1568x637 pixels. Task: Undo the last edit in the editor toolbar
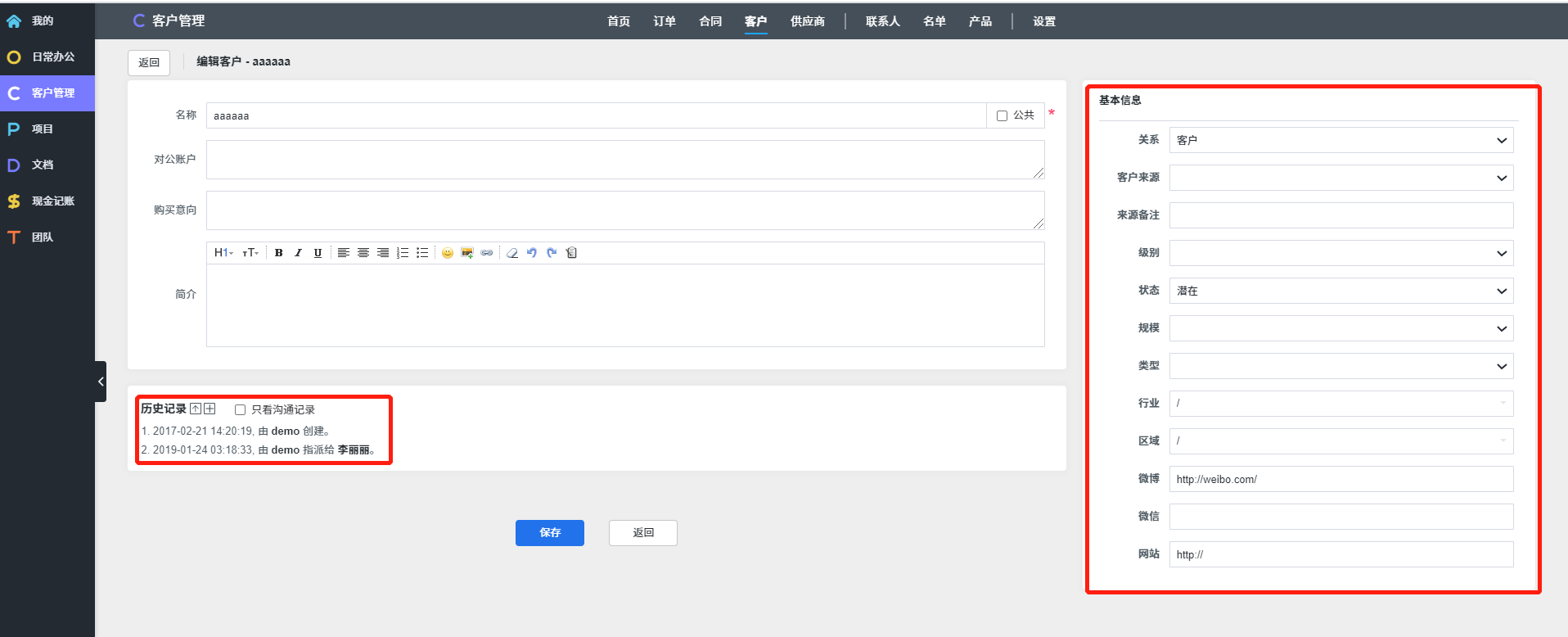coord(532,253)
